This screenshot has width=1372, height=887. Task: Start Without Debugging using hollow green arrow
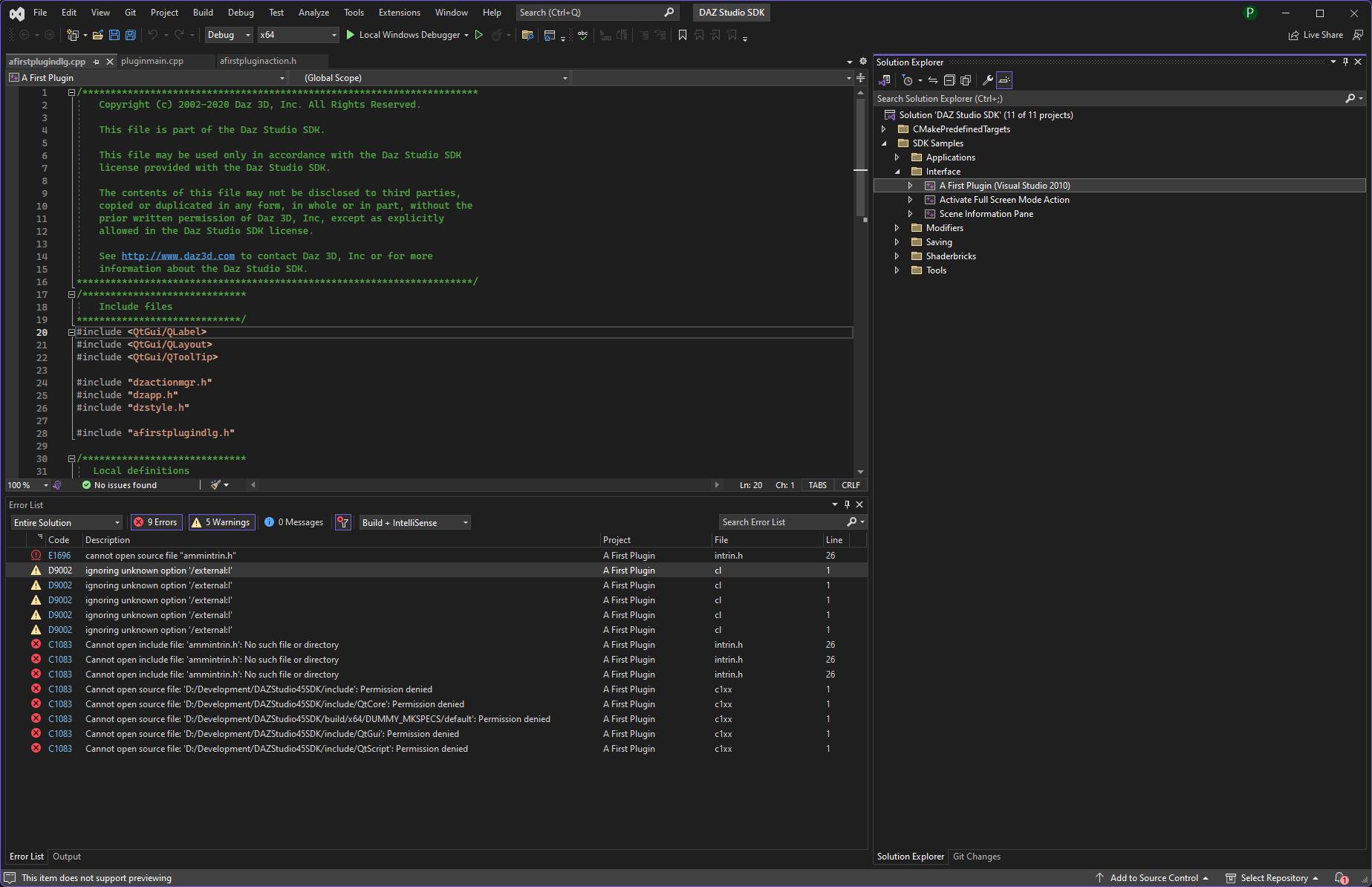(479, 35)
